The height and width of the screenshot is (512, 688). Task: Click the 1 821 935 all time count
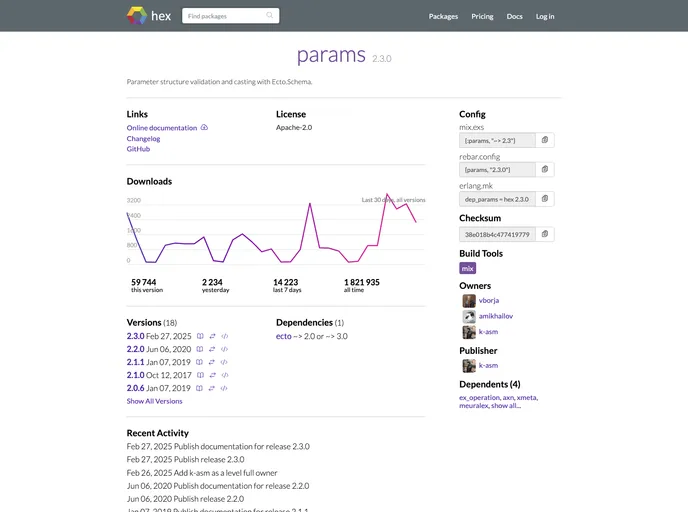pos(362,282)
